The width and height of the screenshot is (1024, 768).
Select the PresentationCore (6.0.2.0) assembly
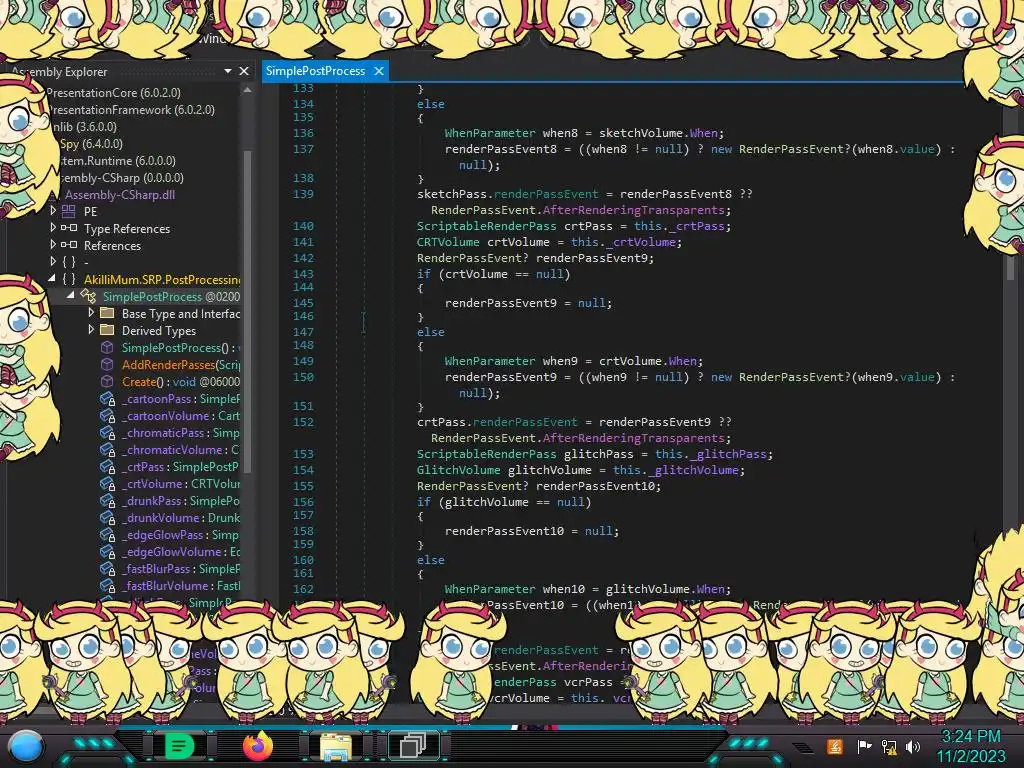pos(114,93)
